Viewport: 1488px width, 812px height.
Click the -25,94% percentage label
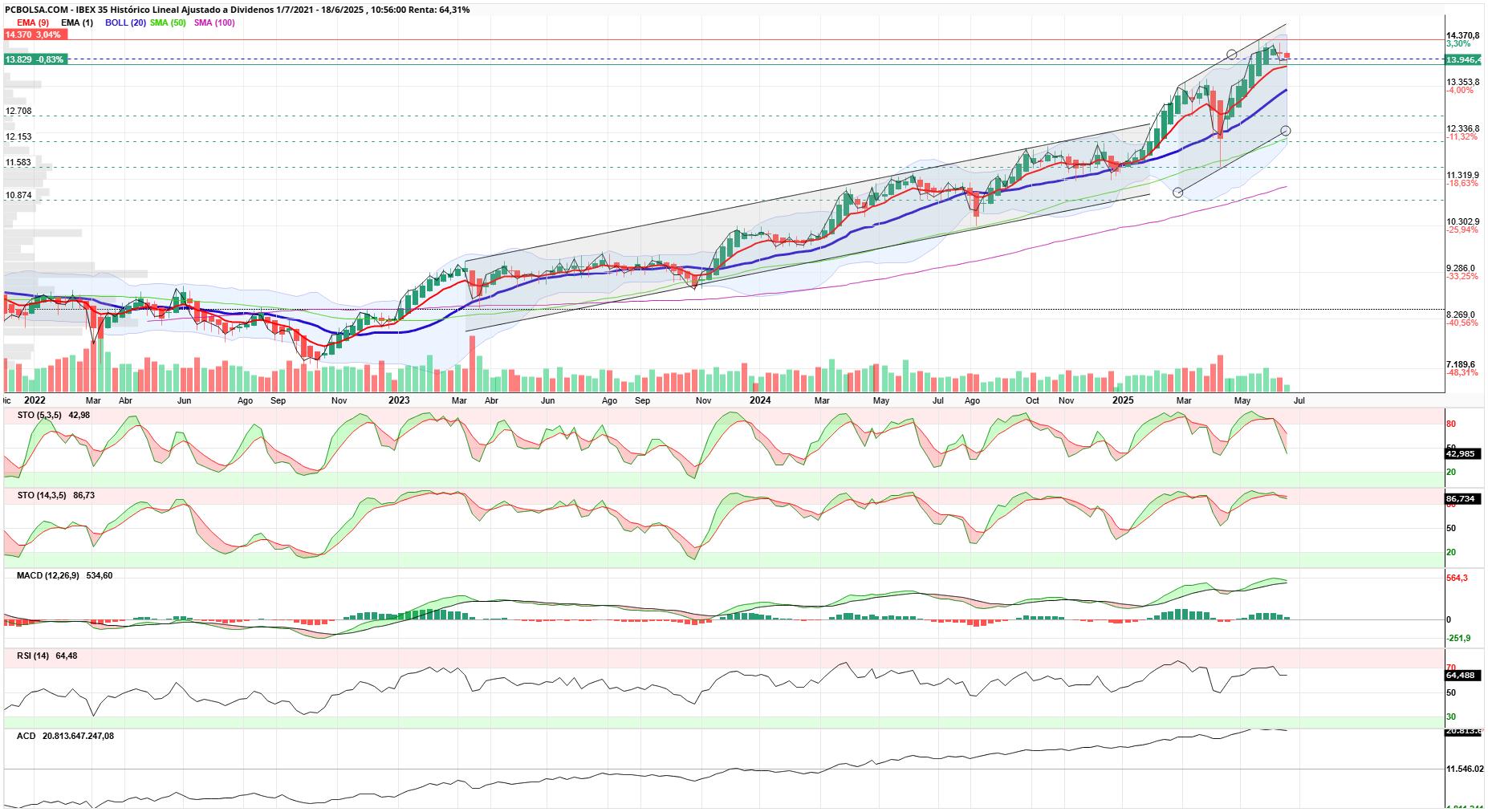pyautogui.click(x=1462, y=229)
